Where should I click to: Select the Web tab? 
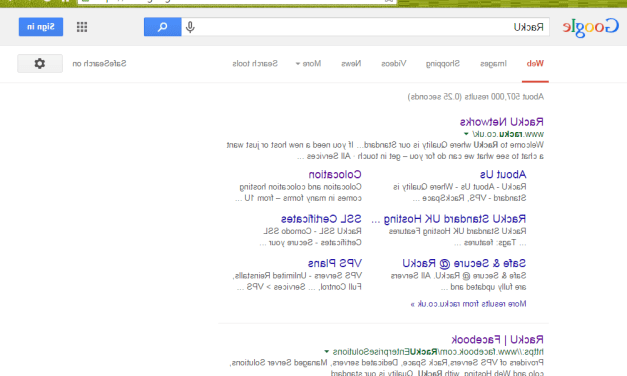[x=535, y=64]
